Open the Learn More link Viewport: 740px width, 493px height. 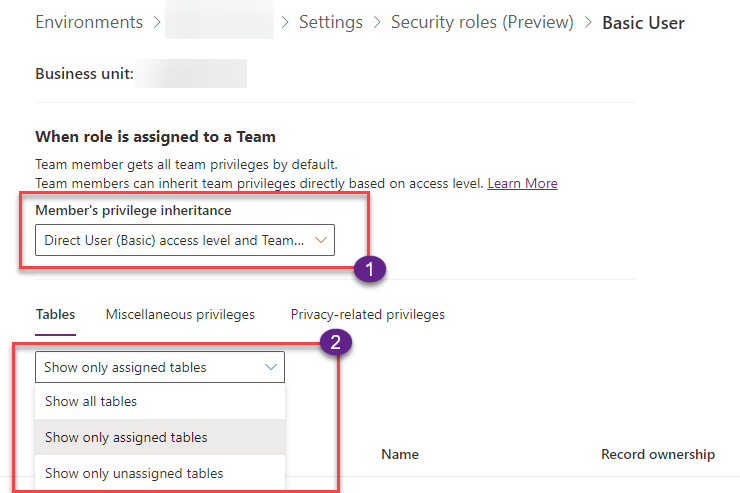click(x=522, y=183)
